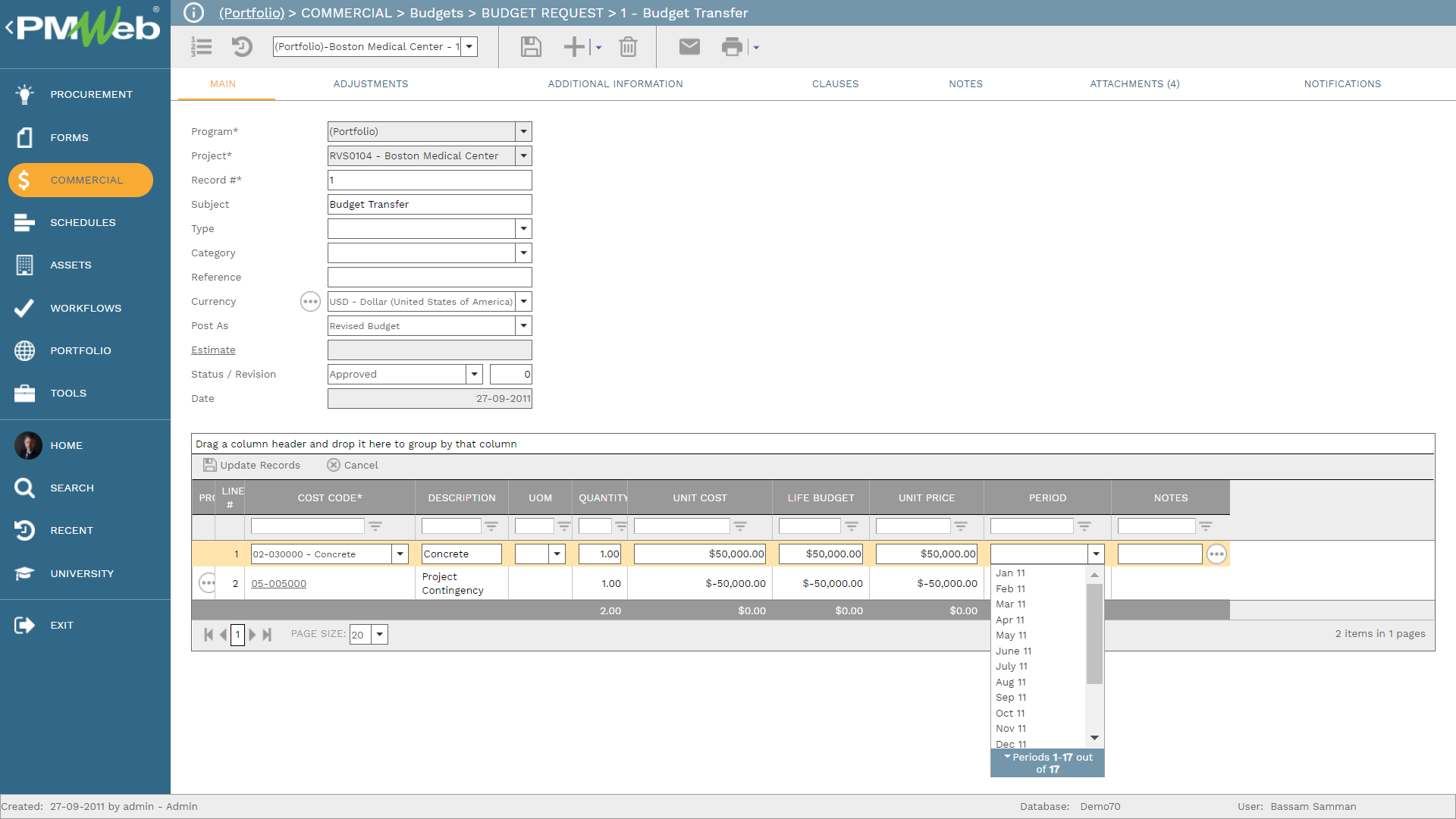Open cost code 05-005000 link

click(x=279, y=583)
